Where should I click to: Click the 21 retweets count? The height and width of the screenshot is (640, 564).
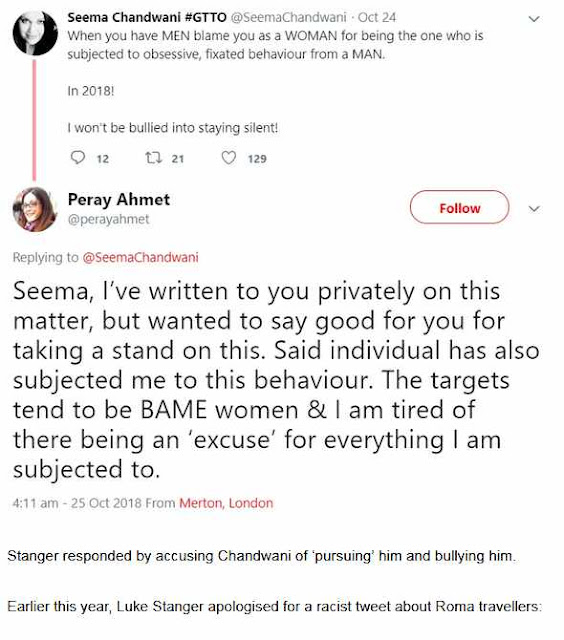178,159
